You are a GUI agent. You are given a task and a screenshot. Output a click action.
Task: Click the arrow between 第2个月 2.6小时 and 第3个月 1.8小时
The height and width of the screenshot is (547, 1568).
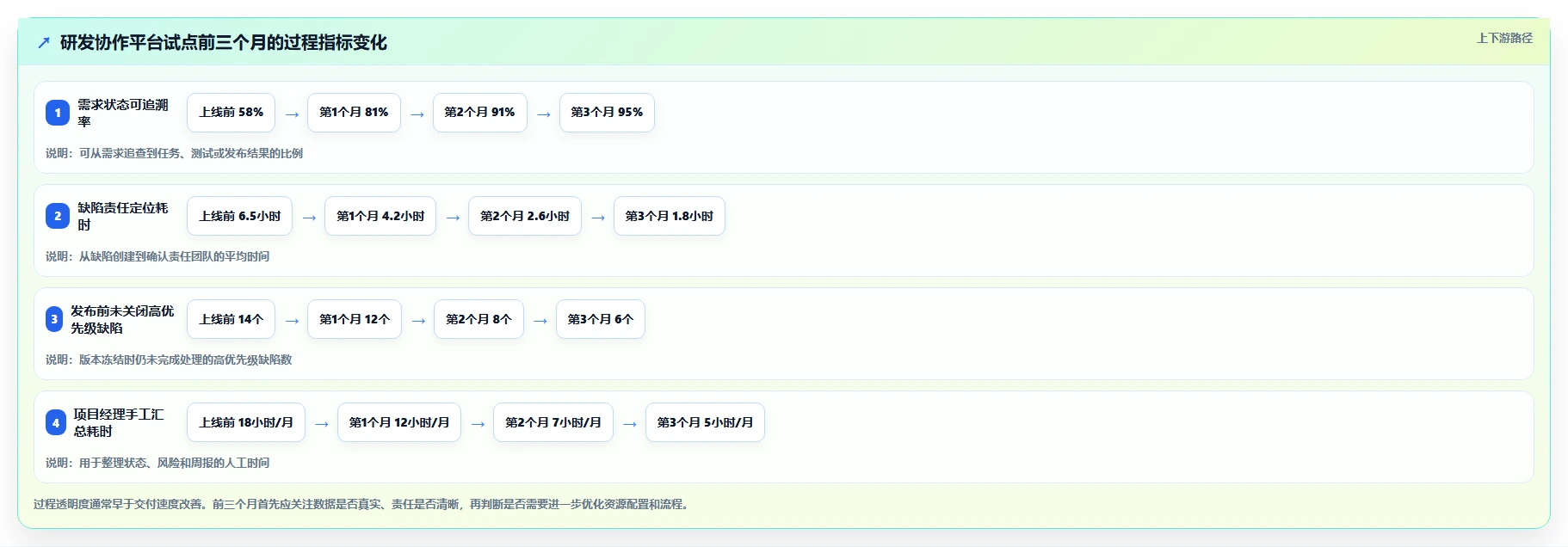pyautogui.click(x=598, y=218)
